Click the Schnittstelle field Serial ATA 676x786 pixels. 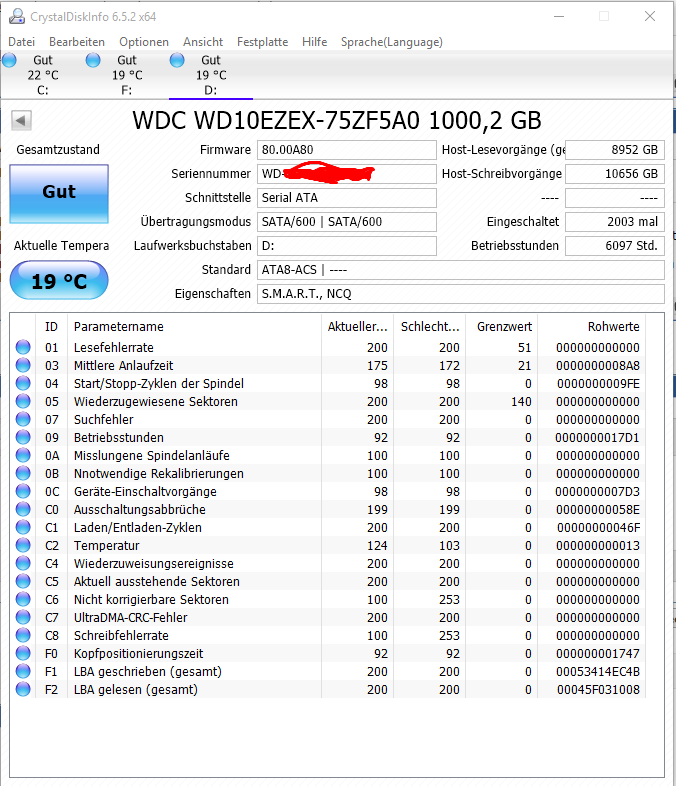point(347,198)
